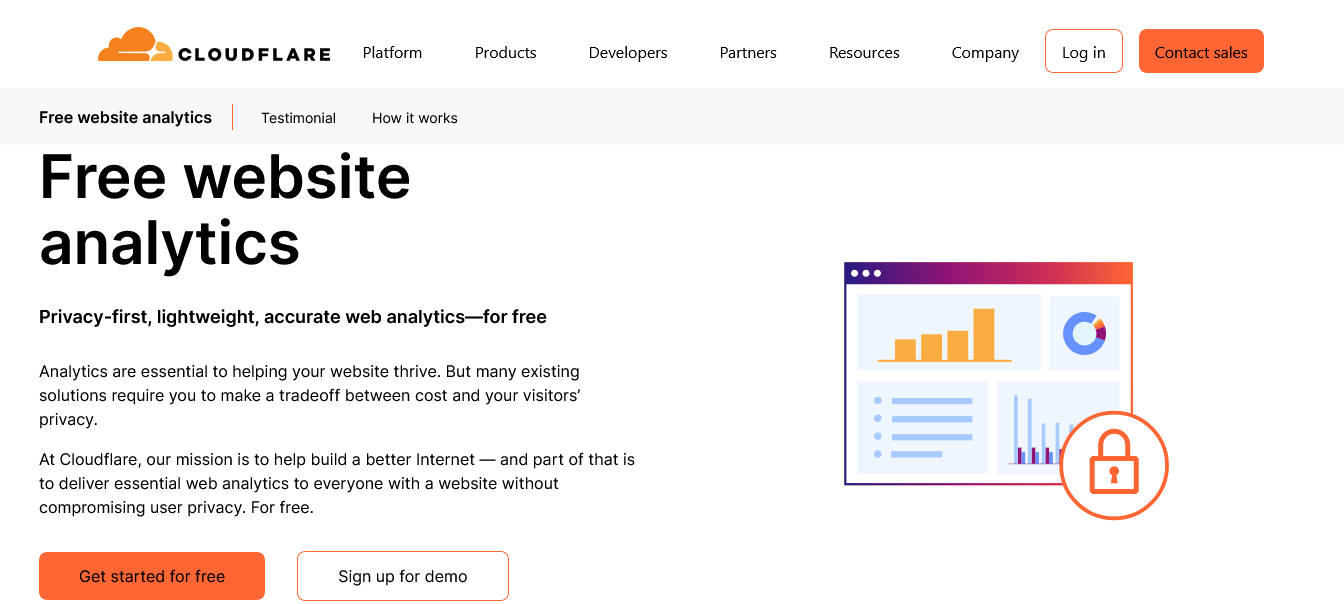Open the Company menu
Image resolution: width=1344 pixels, height=604 pixels.
click(x=985, y=53)
